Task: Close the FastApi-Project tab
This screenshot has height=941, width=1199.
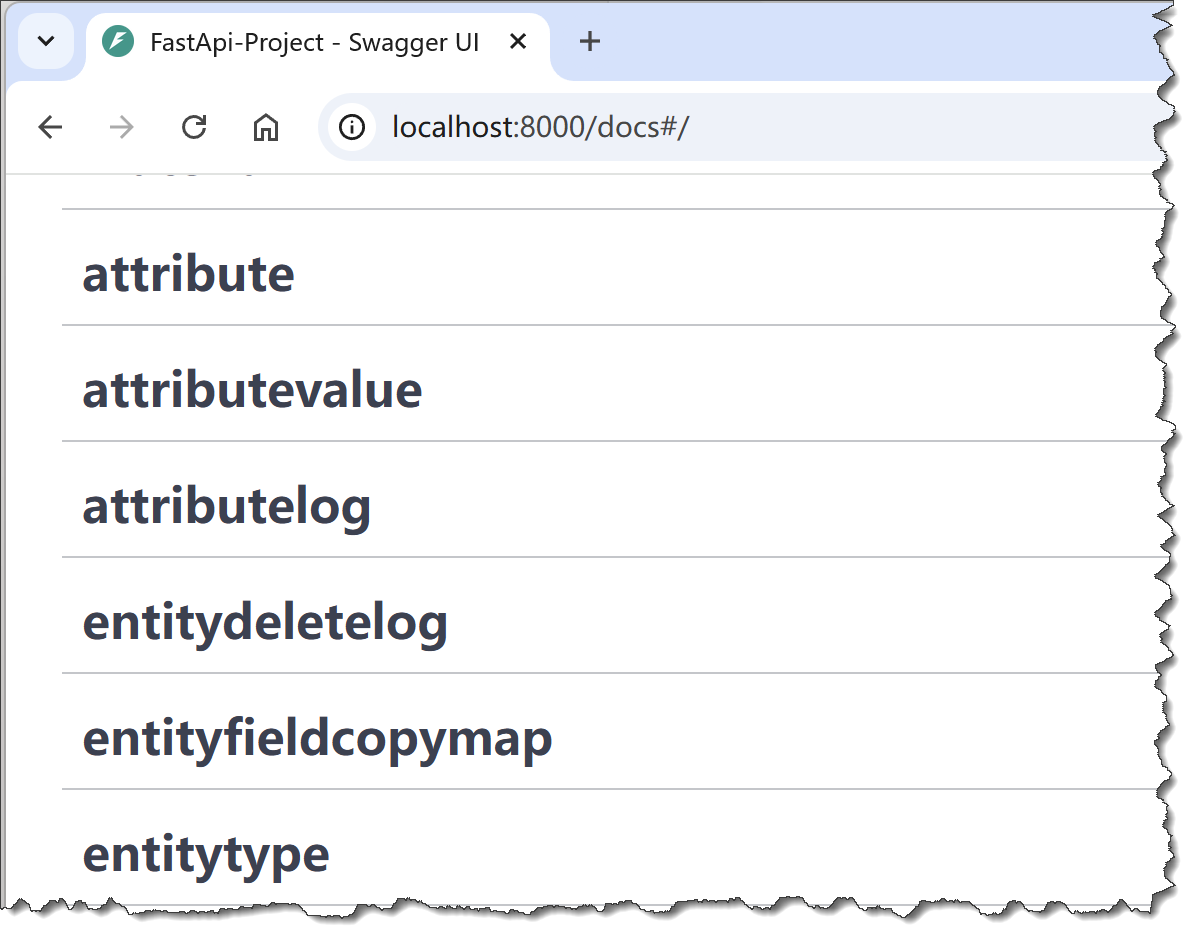Action: click(518, 41)
